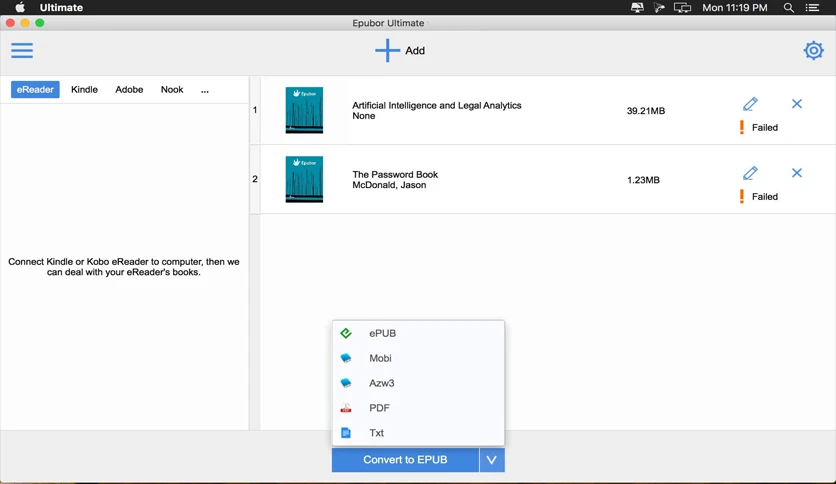Edit metadata for Artificial Intelligence and Legal Analytics
Viewport: 836px width, 484px height.
[x=750, y=104]
